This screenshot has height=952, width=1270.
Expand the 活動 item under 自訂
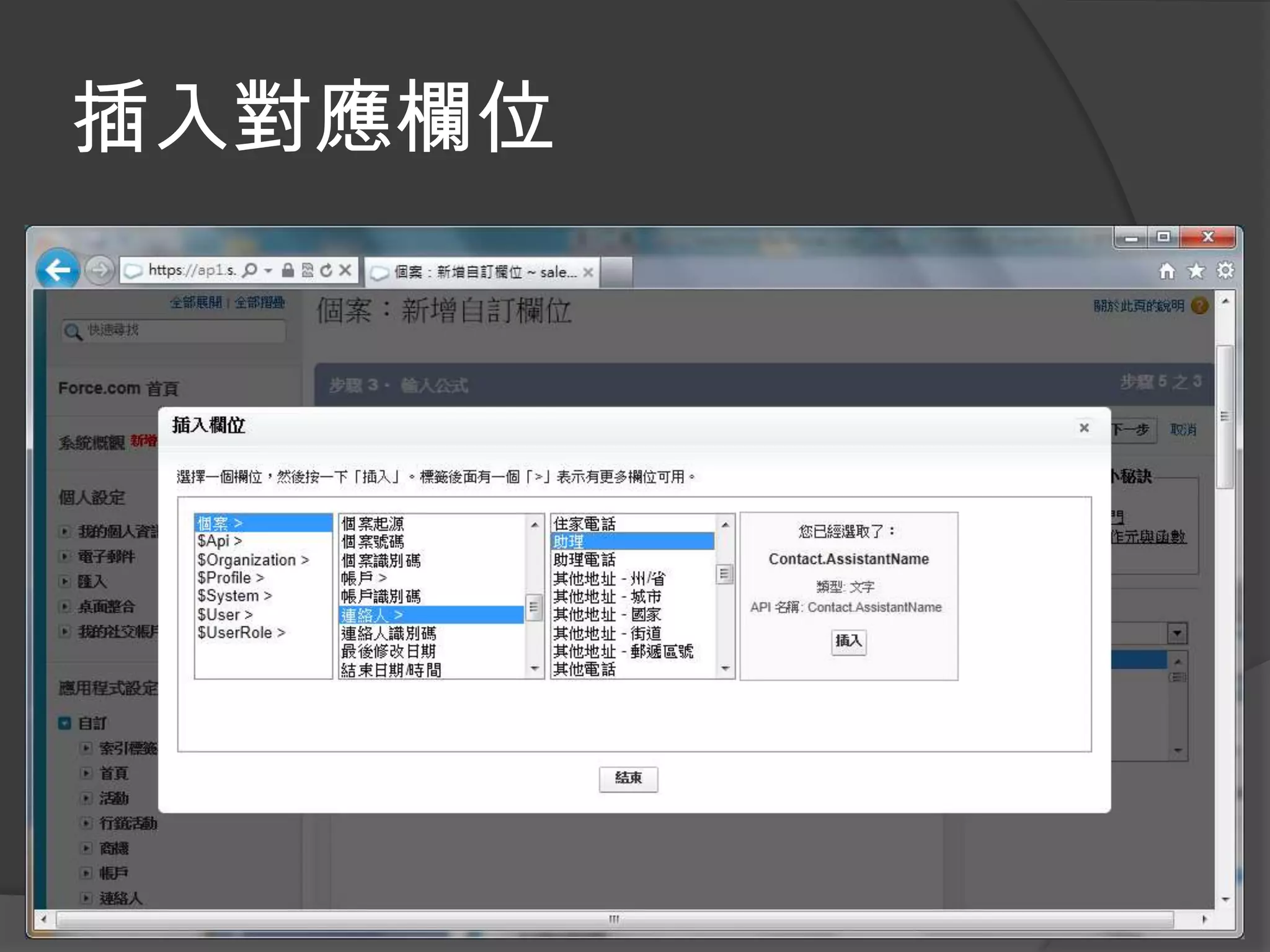click(x=86, y=797)
